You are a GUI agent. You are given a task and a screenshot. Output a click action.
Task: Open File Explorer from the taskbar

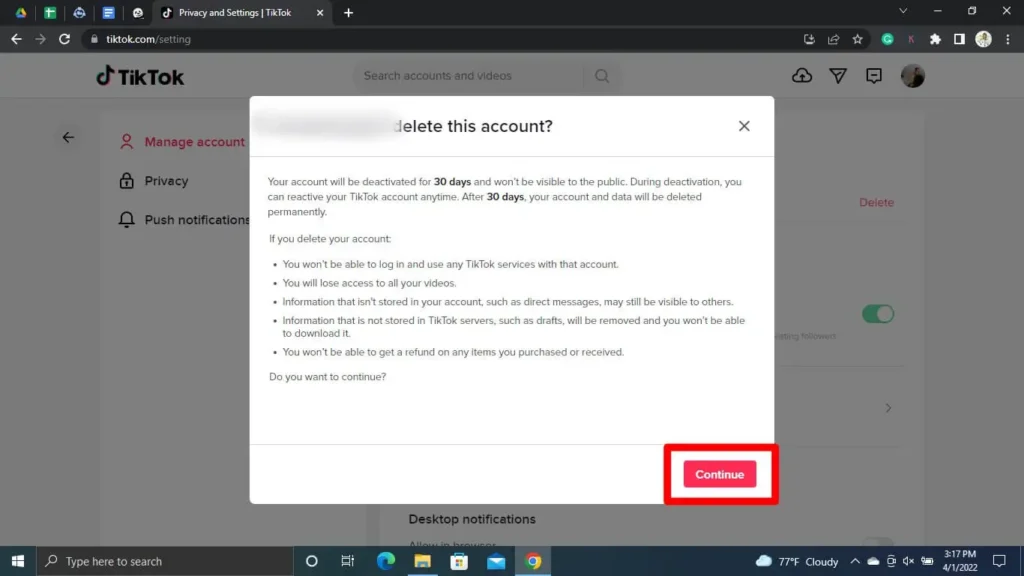423,561
